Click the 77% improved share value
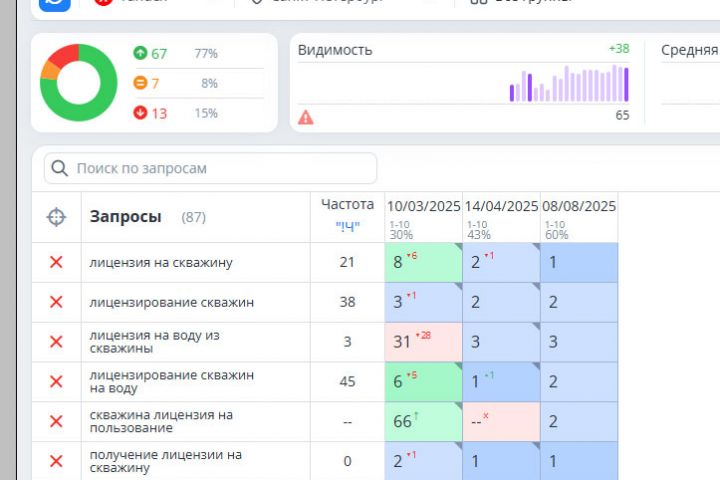 (x=206, y=54)
